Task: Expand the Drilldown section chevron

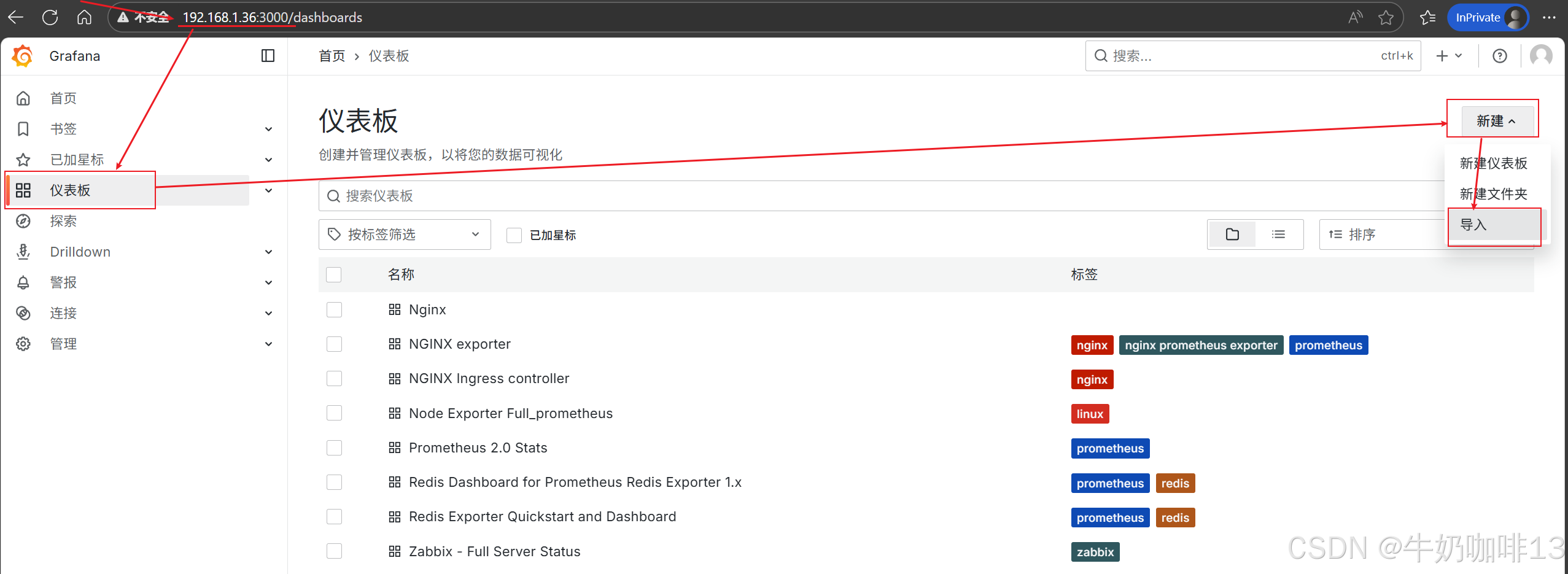Action: (x=268, y=252)
